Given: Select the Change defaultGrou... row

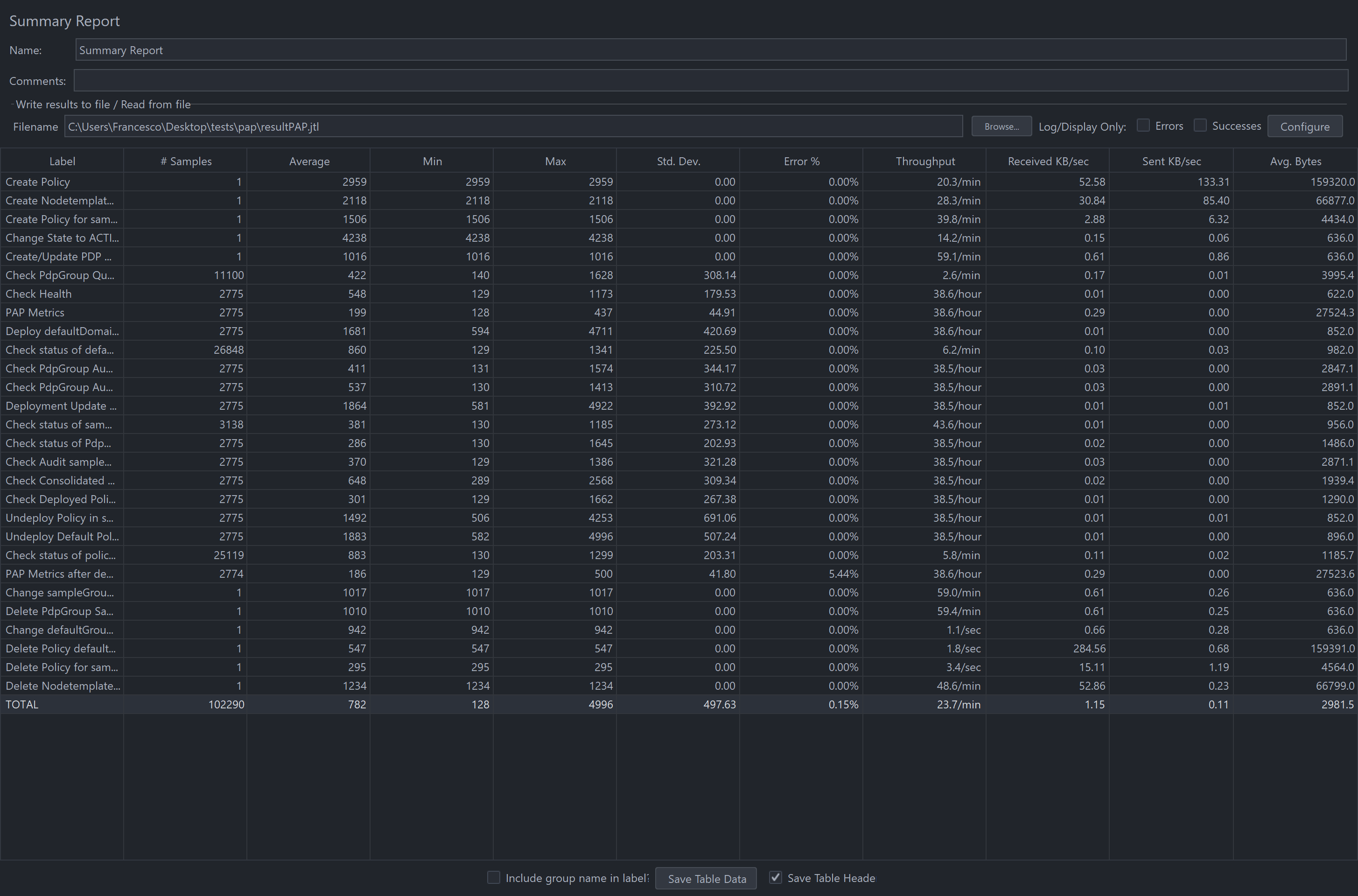Looking at the screenshot, I should coord(679,630).
